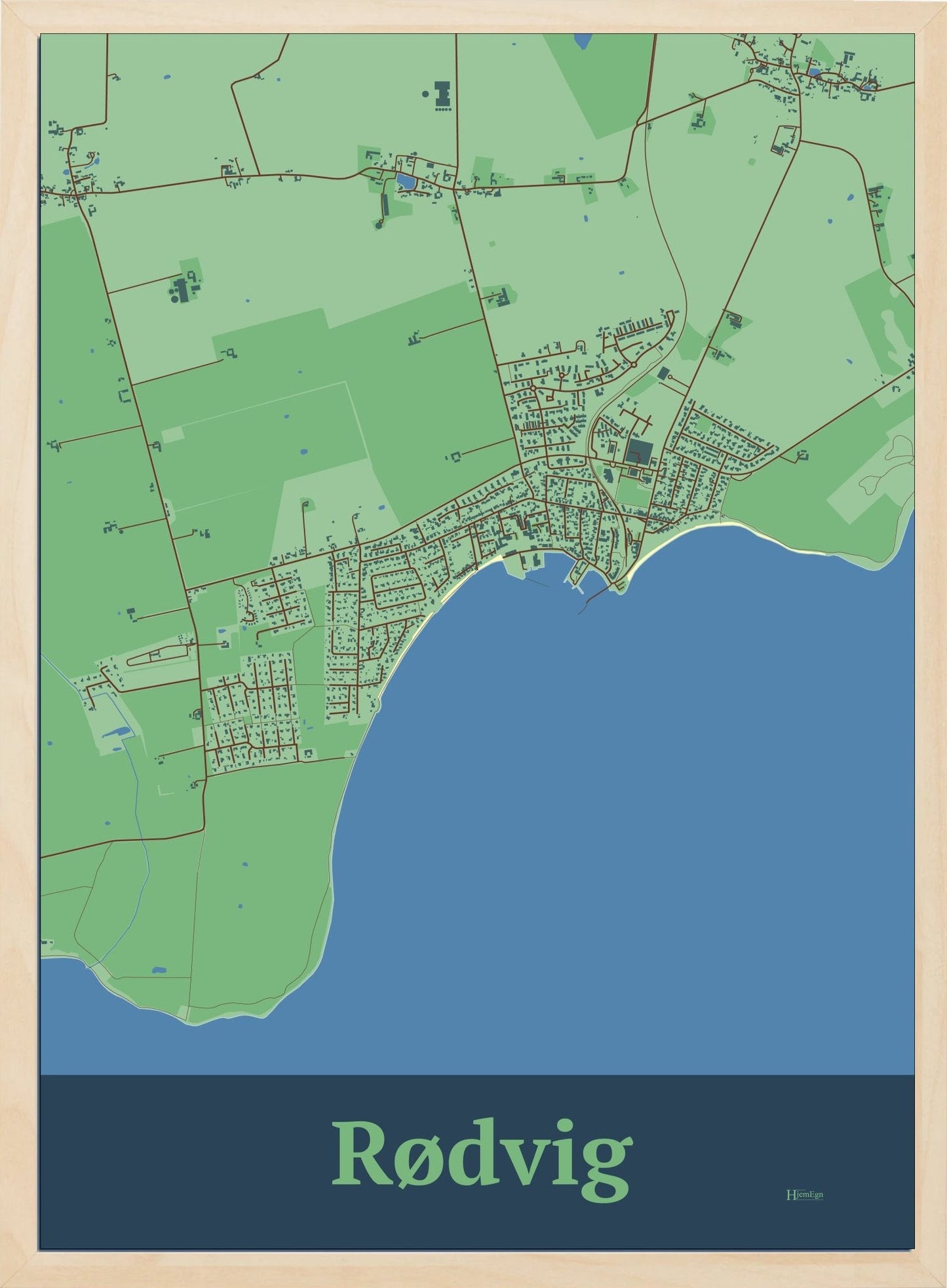The width and height of the screenshot is (947, 1288).
Task: Click the large dark building in town center
Action: click(638, 451)
